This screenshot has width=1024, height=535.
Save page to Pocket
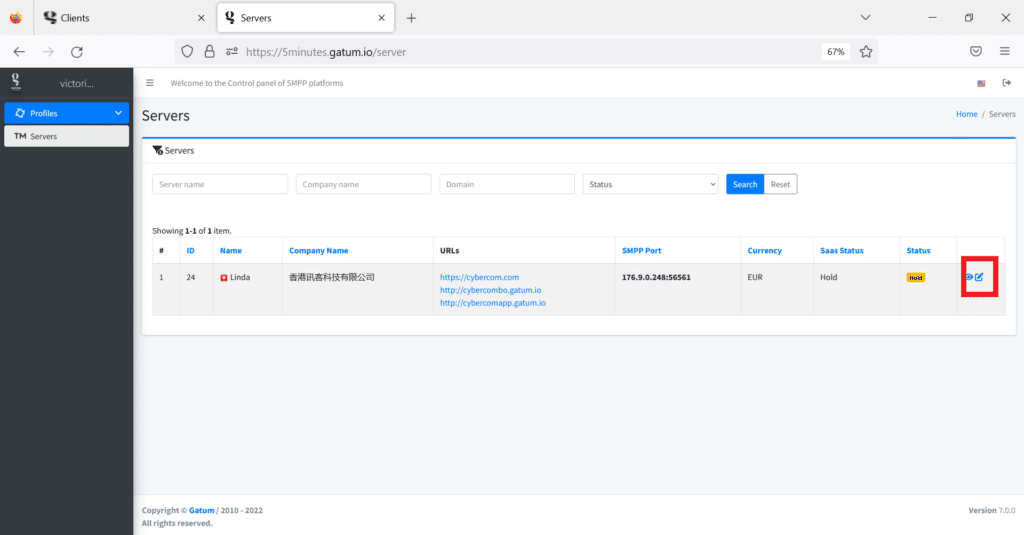(976, 52)
